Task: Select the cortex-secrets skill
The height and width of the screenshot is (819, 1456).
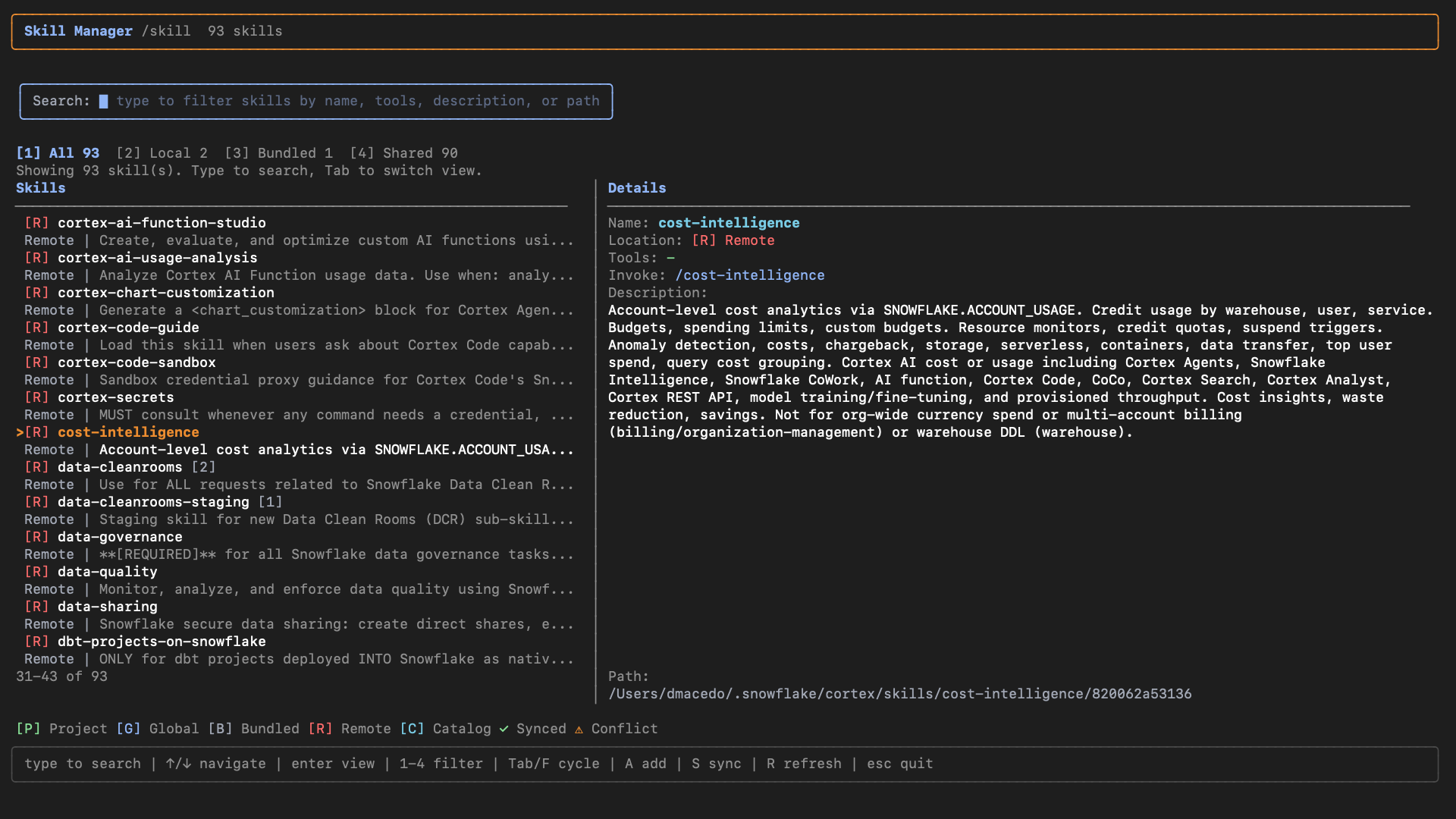Action: click(116, 397)
